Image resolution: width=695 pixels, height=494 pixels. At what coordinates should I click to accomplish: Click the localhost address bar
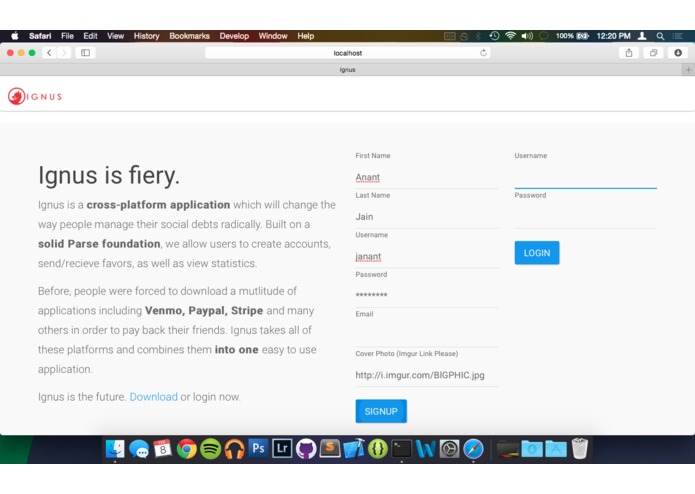(347, 53)
